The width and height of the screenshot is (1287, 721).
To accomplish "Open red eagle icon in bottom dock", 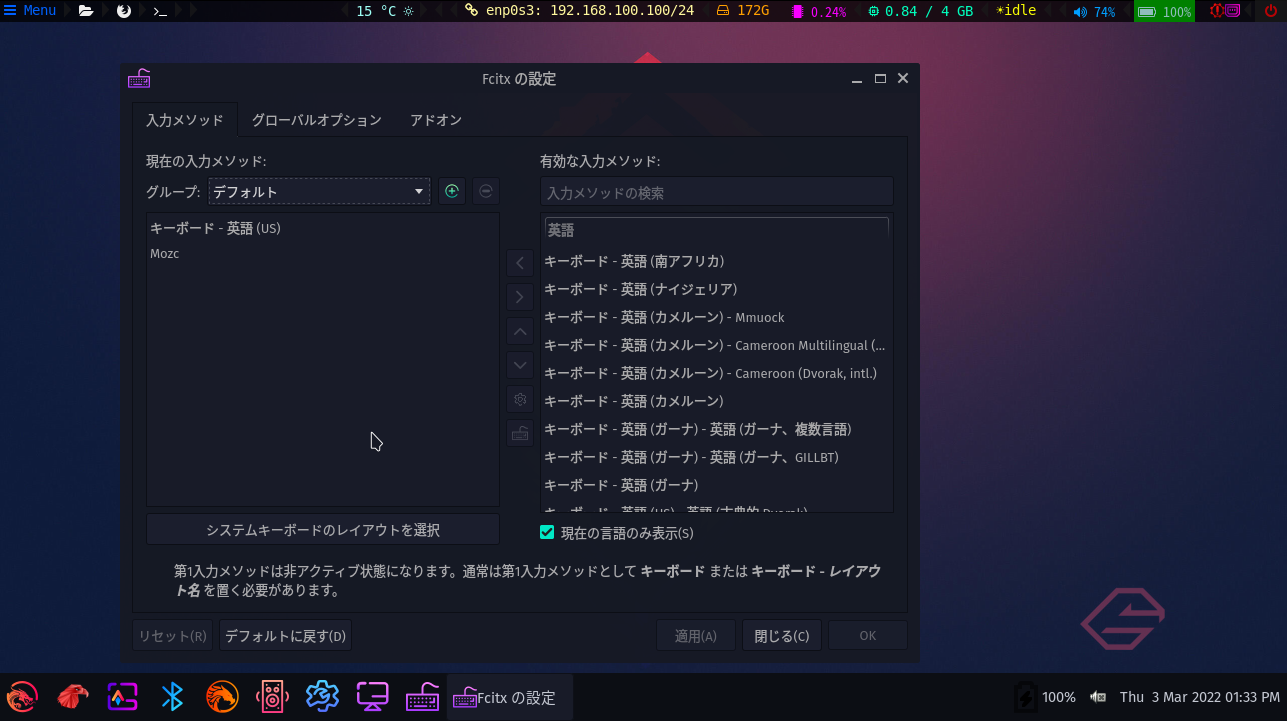I will [x=72, y=696].
